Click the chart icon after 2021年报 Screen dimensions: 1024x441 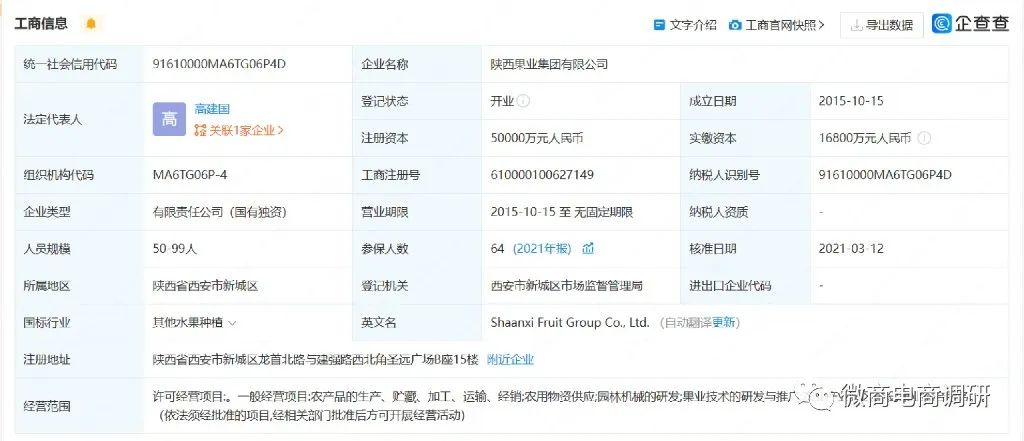[588, 248]
